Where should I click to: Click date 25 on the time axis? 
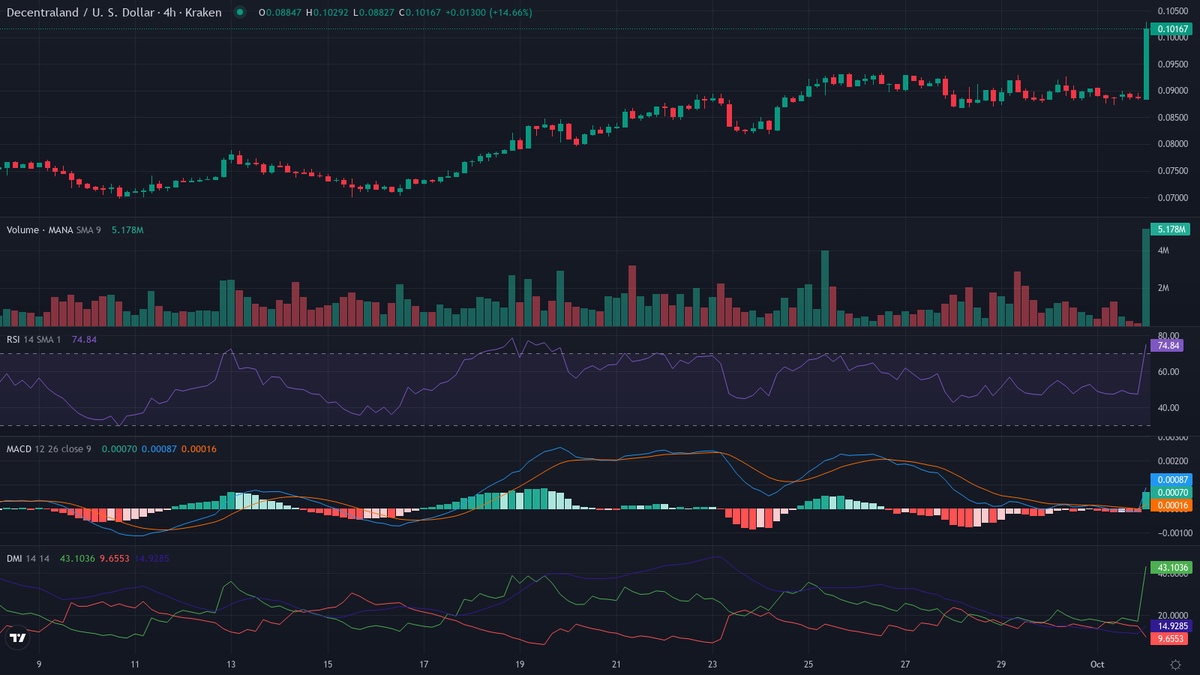[x=808, y=664]
